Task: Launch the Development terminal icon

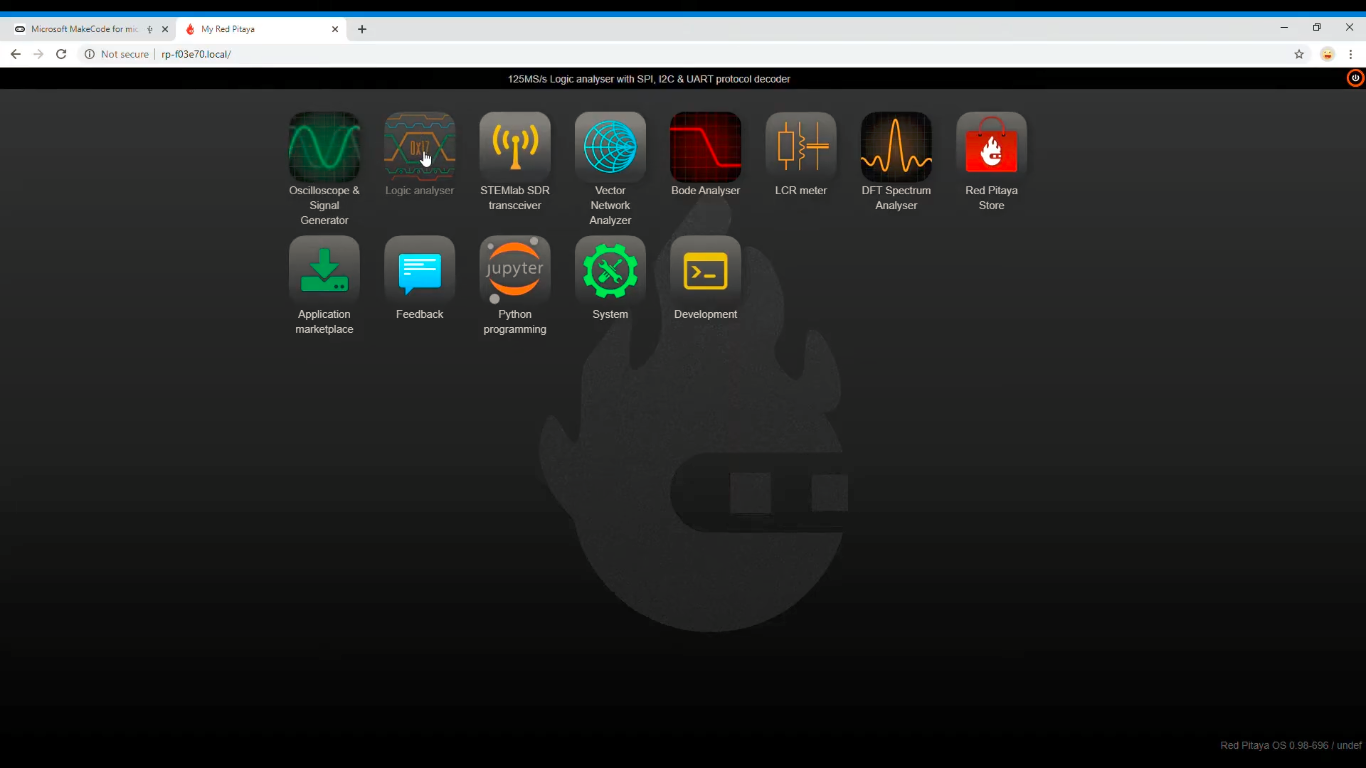Action: pos(705,271)
